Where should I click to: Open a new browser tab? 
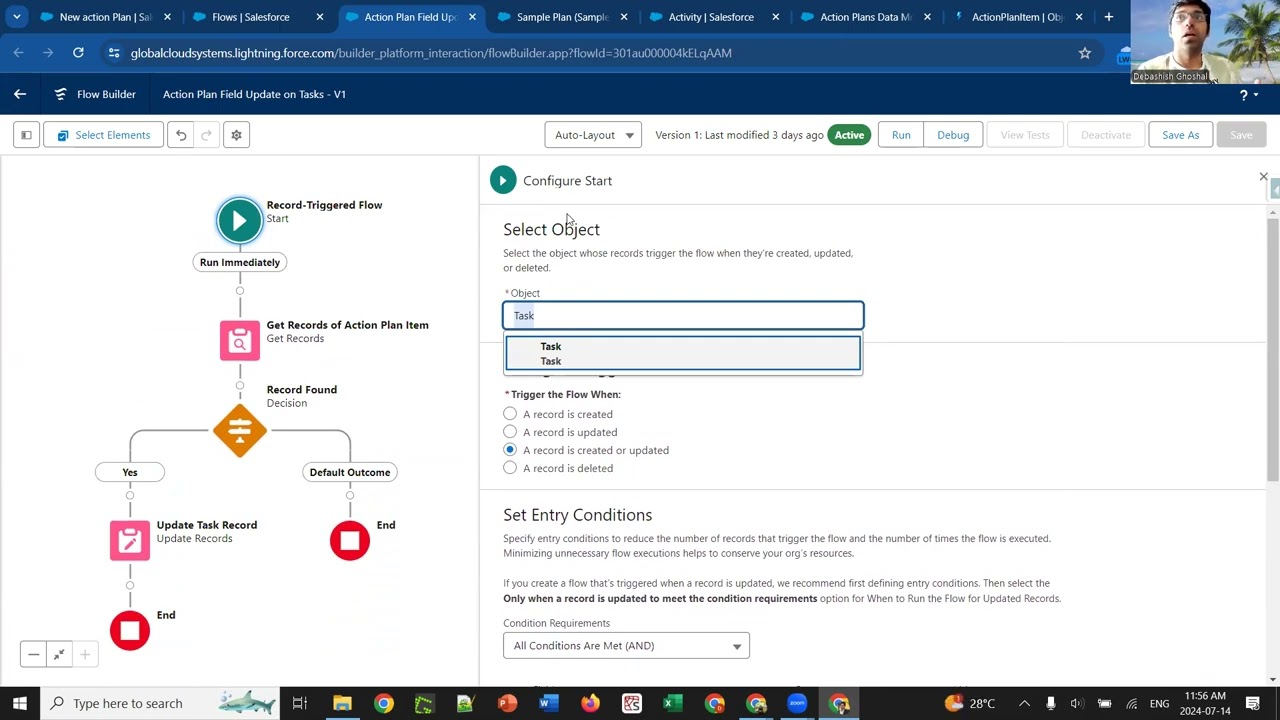1108,17
